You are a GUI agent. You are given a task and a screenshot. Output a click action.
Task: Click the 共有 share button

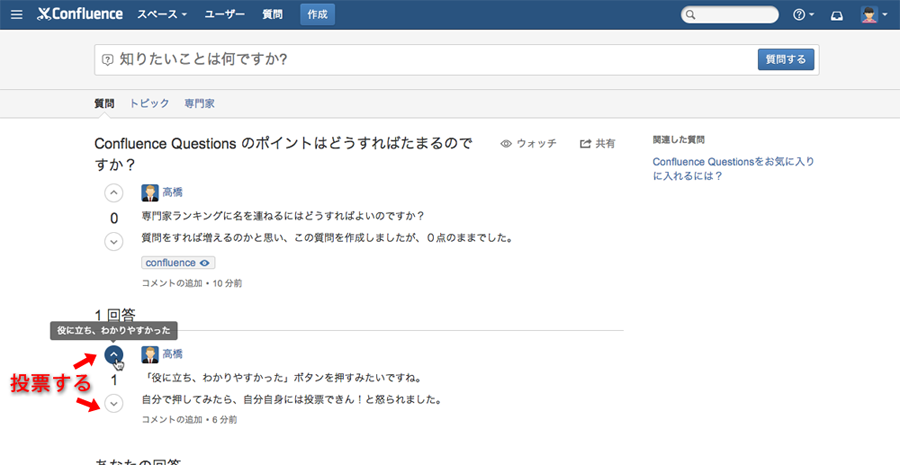[598, 144]
